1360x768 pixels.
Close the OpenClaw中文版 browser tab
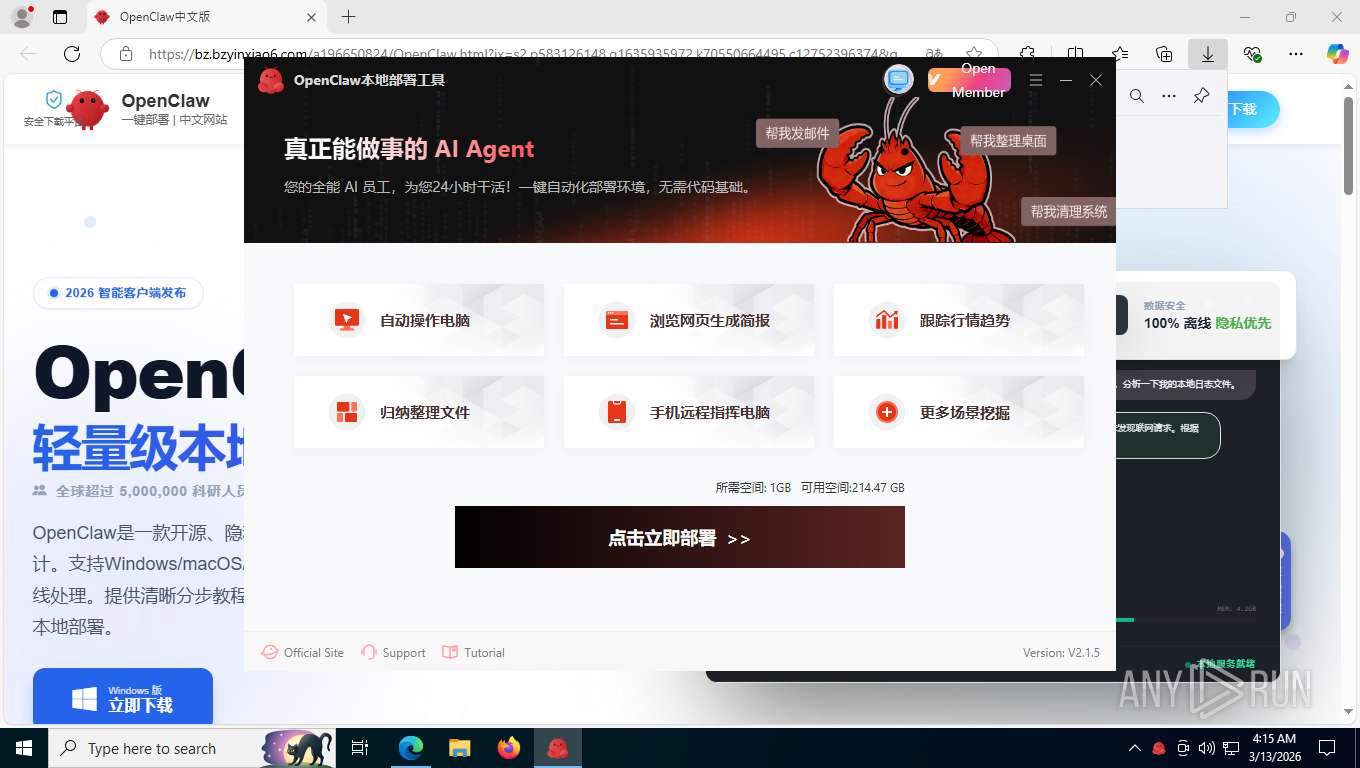(311, 17)
